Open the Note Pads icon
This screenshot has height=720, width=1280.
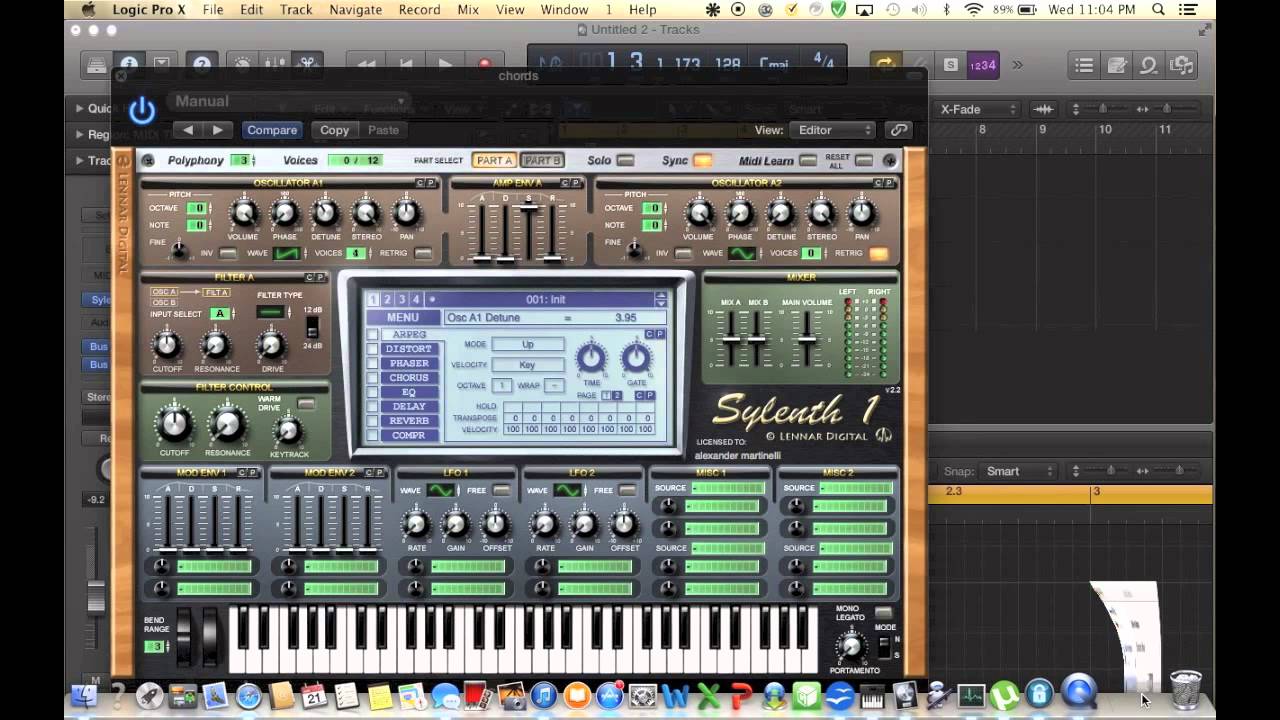click(x=1117, y=66)
